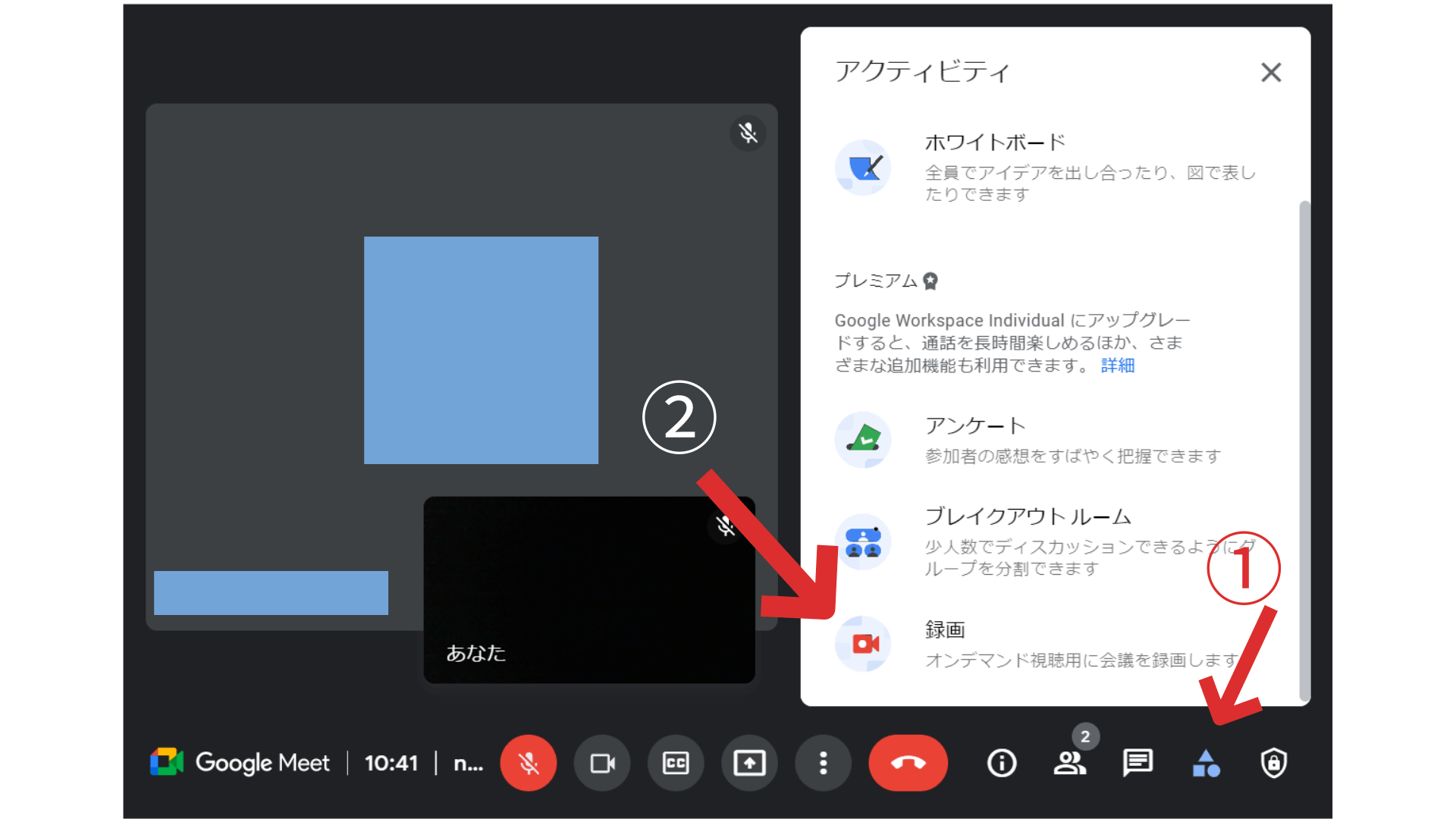Open the more options menu
The width and height of the screenshot is (1456, 819).
pos(823,764)
